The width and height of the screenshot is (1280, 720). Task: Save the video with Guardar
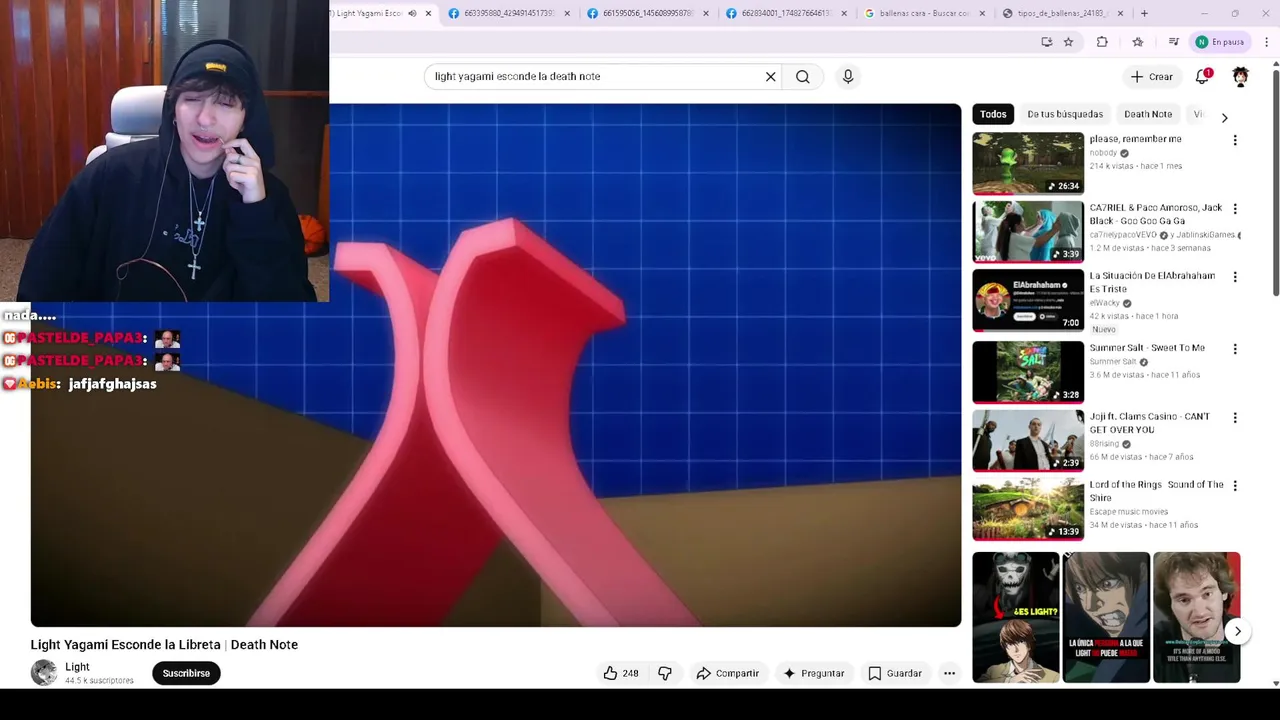pos(895,673)
